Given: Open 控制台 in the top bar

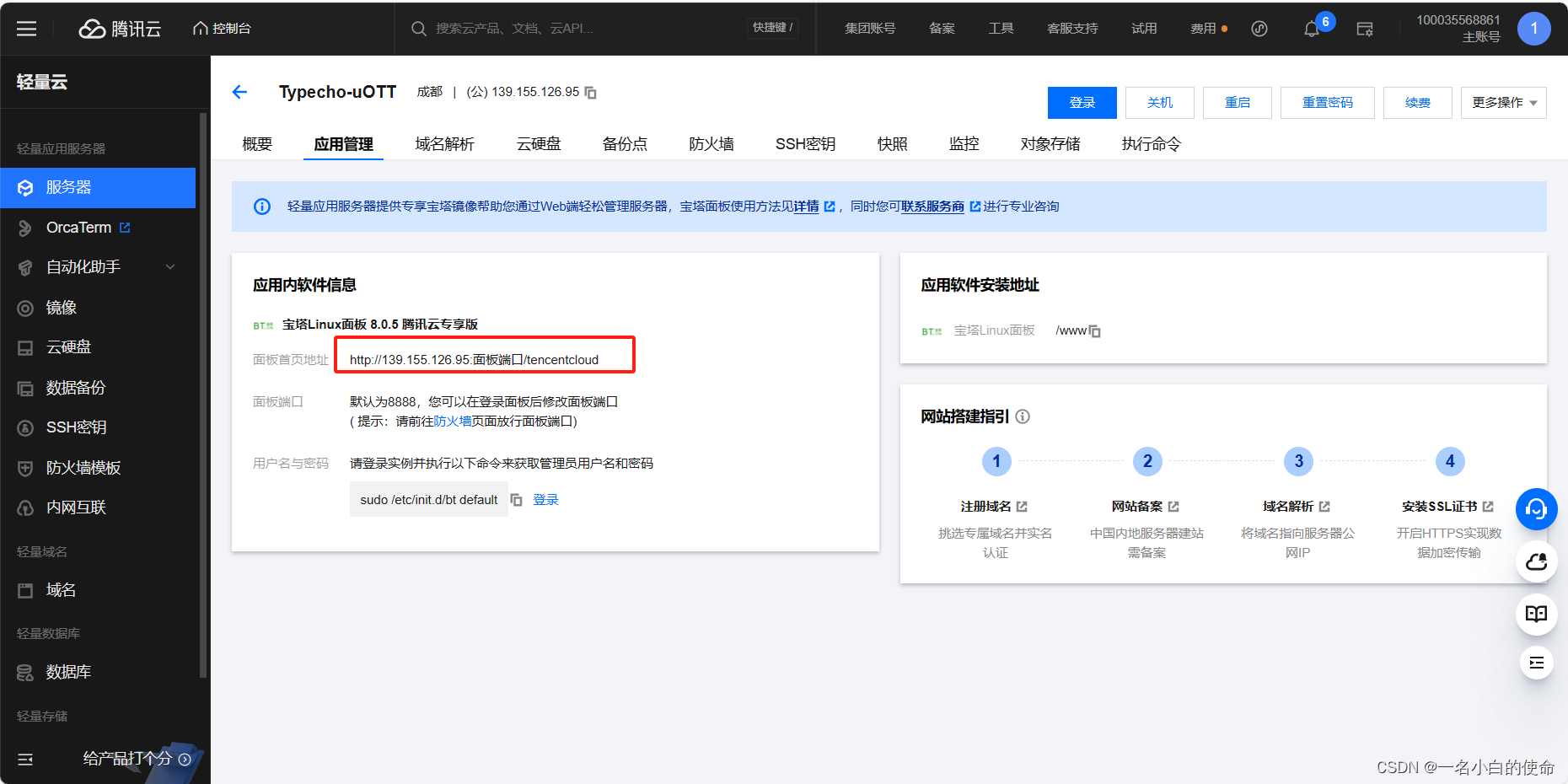Looking at the screenshot, I should (x=222, y=29).
